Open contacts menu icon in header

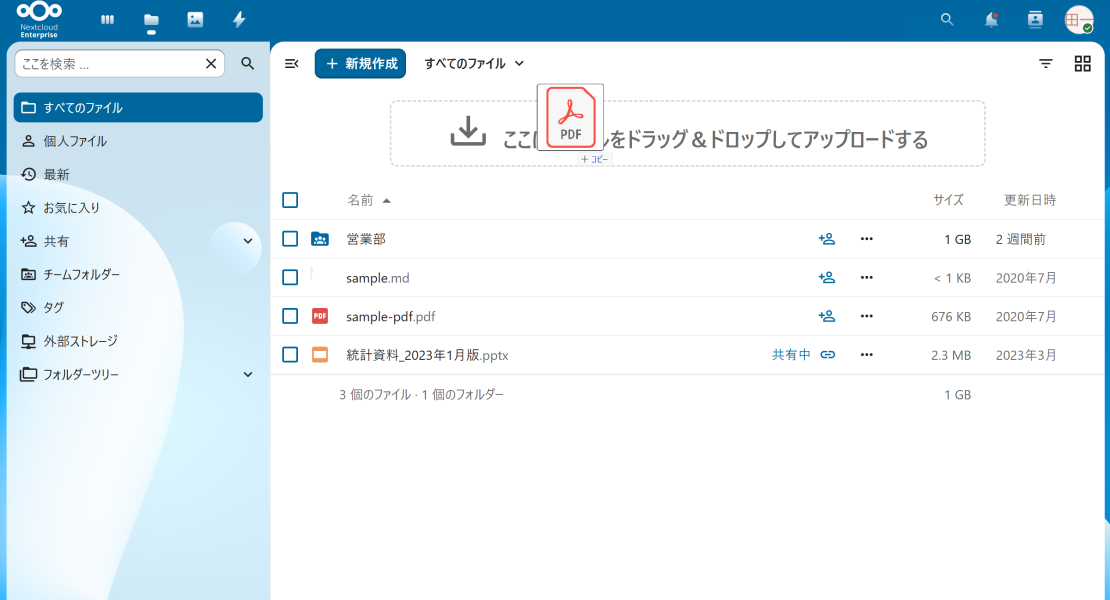(x=1035, y=20)
